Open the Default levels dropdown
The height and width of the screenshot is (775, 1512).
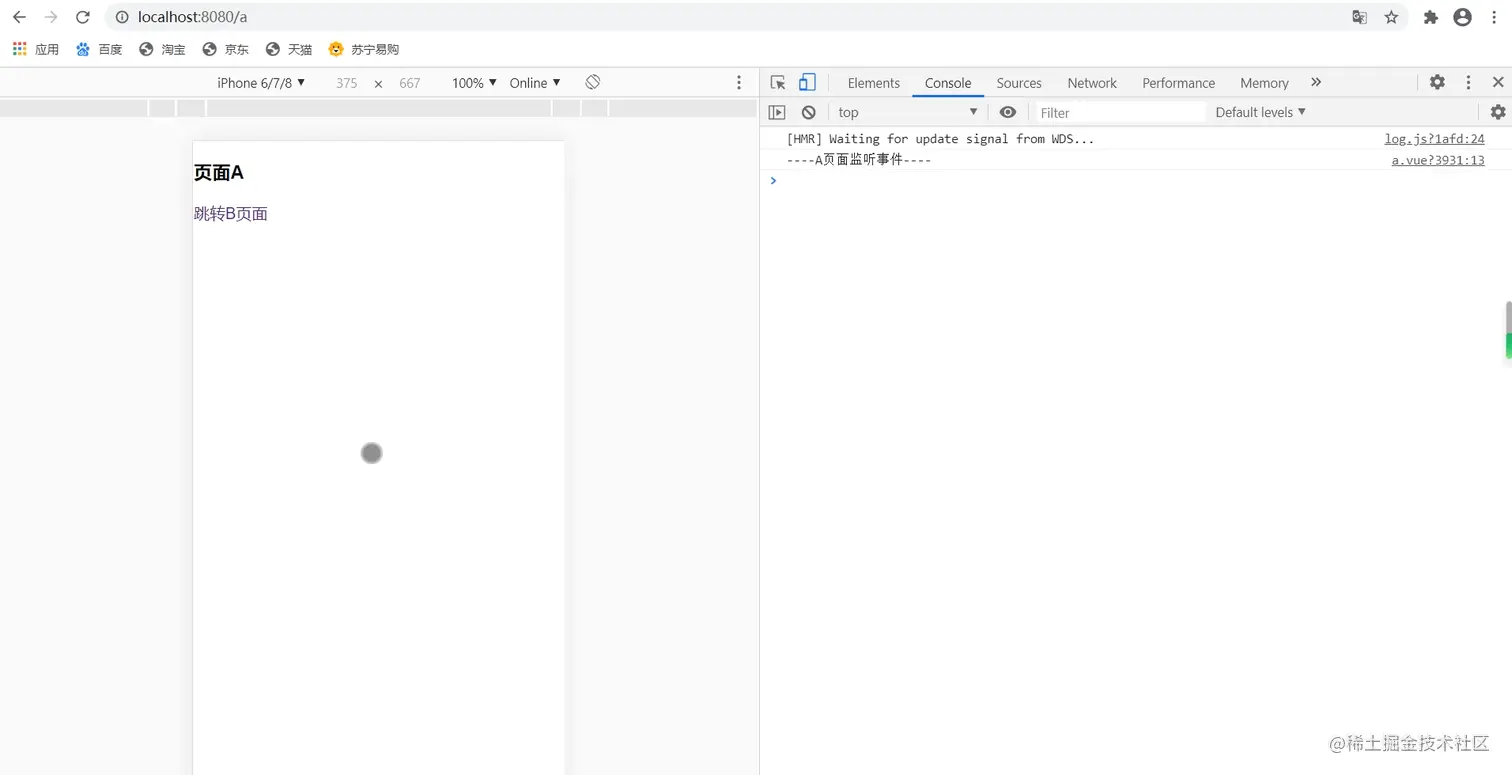(1261, 112)
